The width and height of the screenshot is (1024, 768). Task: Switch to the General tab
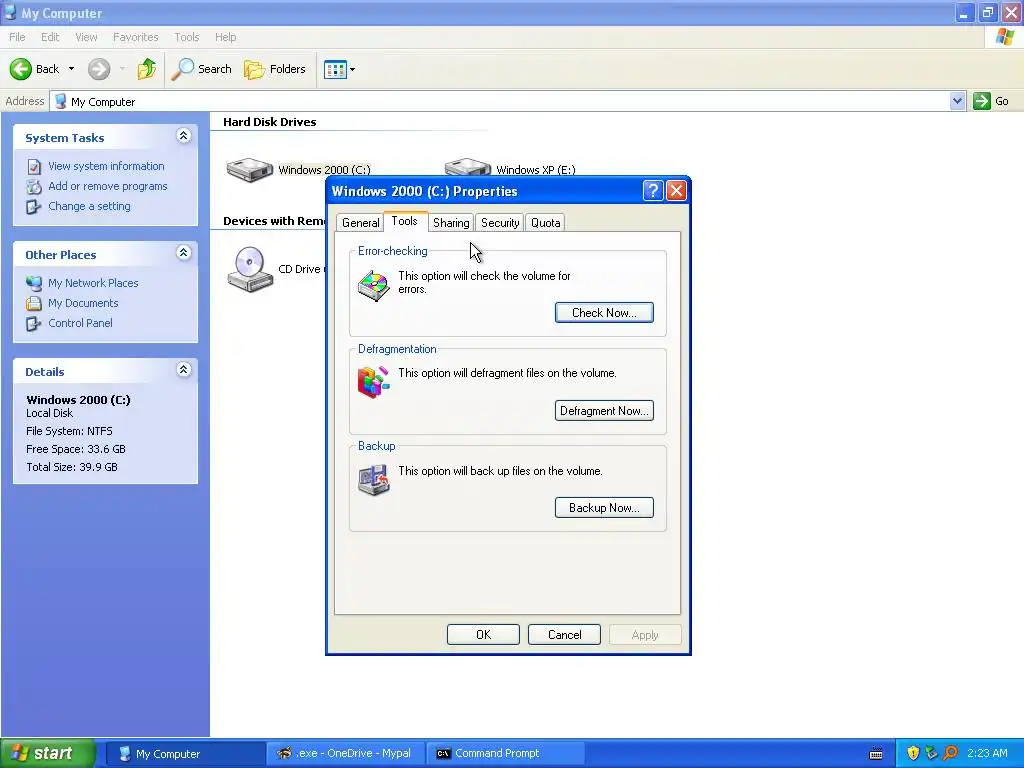(360, 223)
